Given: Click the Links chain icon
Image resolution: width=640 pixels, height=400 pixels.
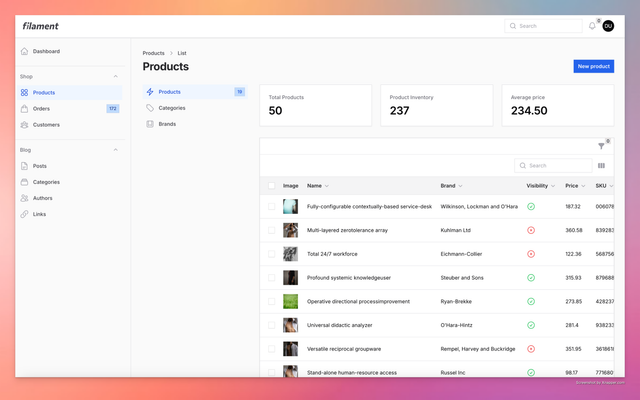Looking at the screenshot, I should [x=24, y=214].
